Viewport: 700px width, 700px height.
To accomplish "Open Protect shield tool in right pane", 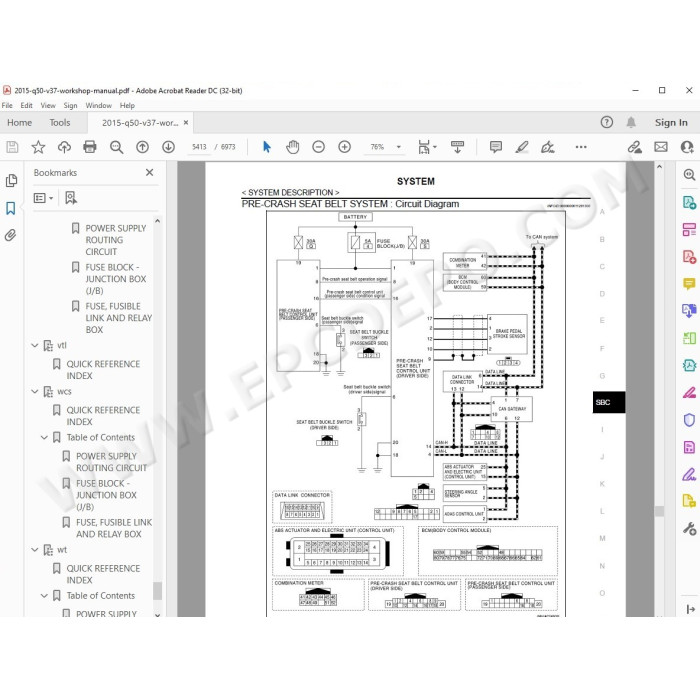I will point(689,420).
